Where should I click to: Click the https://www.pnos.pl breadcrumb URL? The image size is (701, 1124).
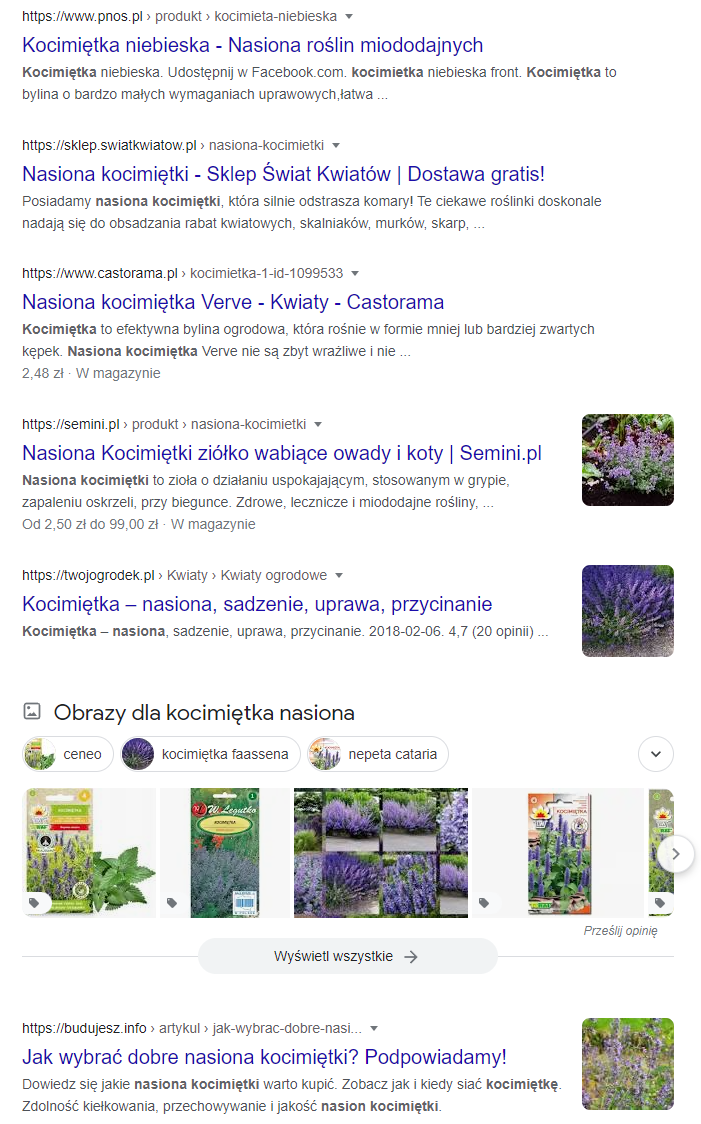[x=82, y=16]
